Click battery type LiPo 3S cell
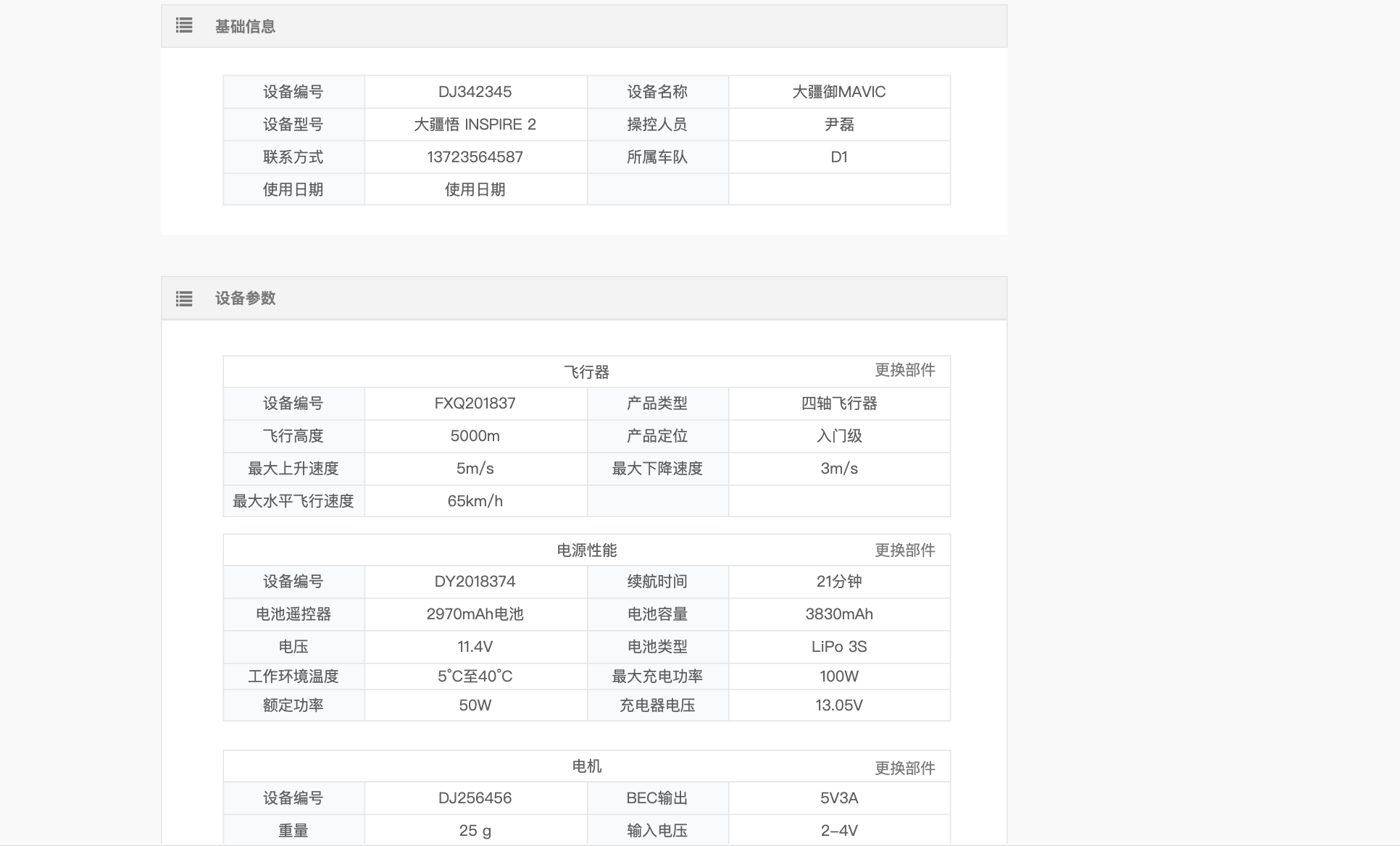The width and height of the screenshot is (1400, 846). [x=838, y=647]
